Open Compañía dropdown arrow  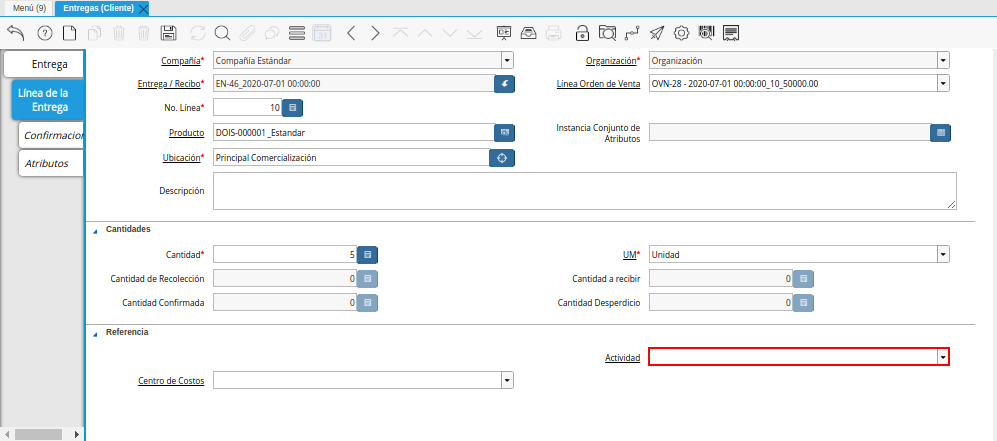pyautogui.click(x=507, y=61)
